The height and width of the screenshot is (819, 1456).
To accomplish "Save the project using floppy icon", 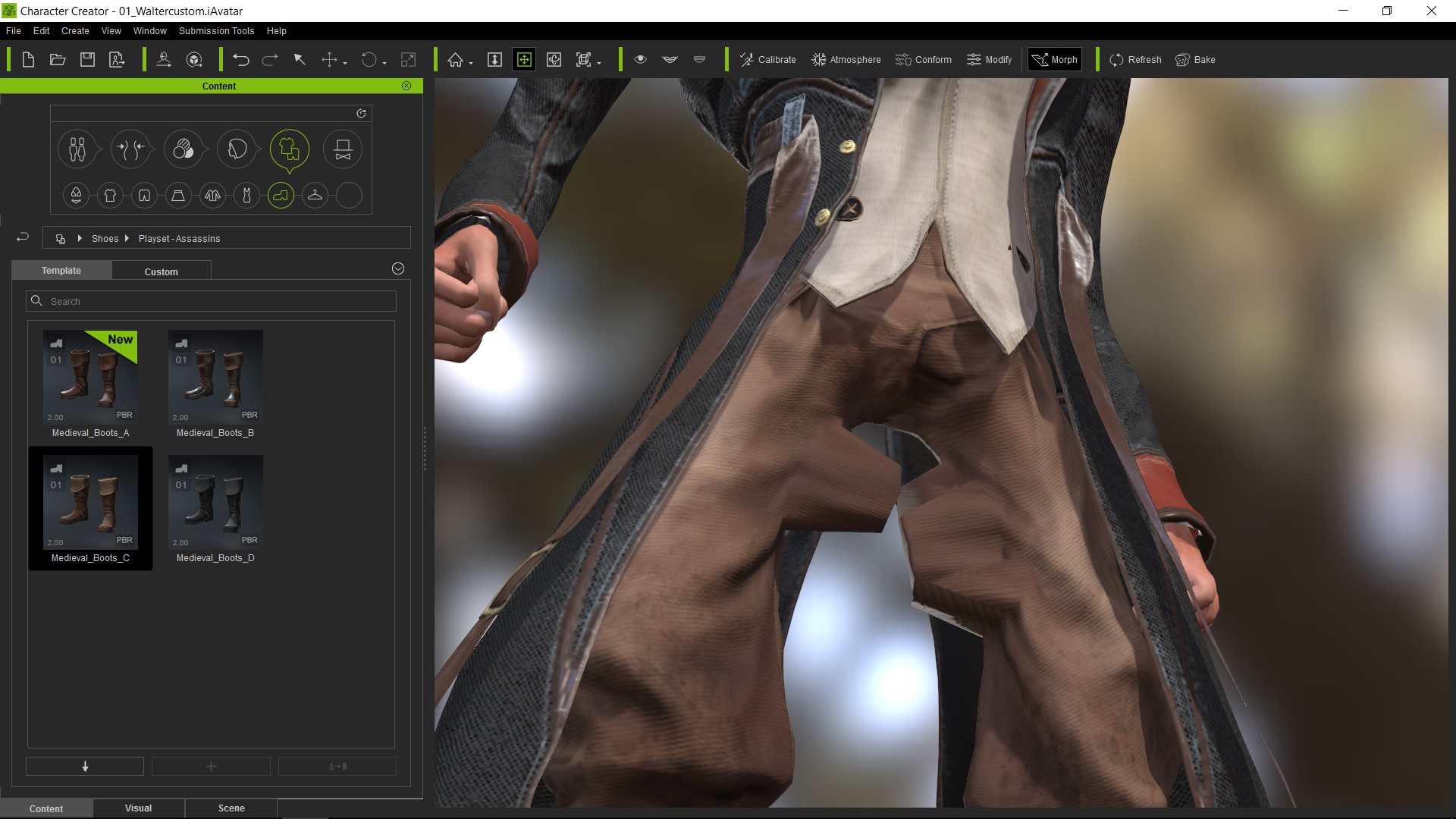I will tap(87, 60).
